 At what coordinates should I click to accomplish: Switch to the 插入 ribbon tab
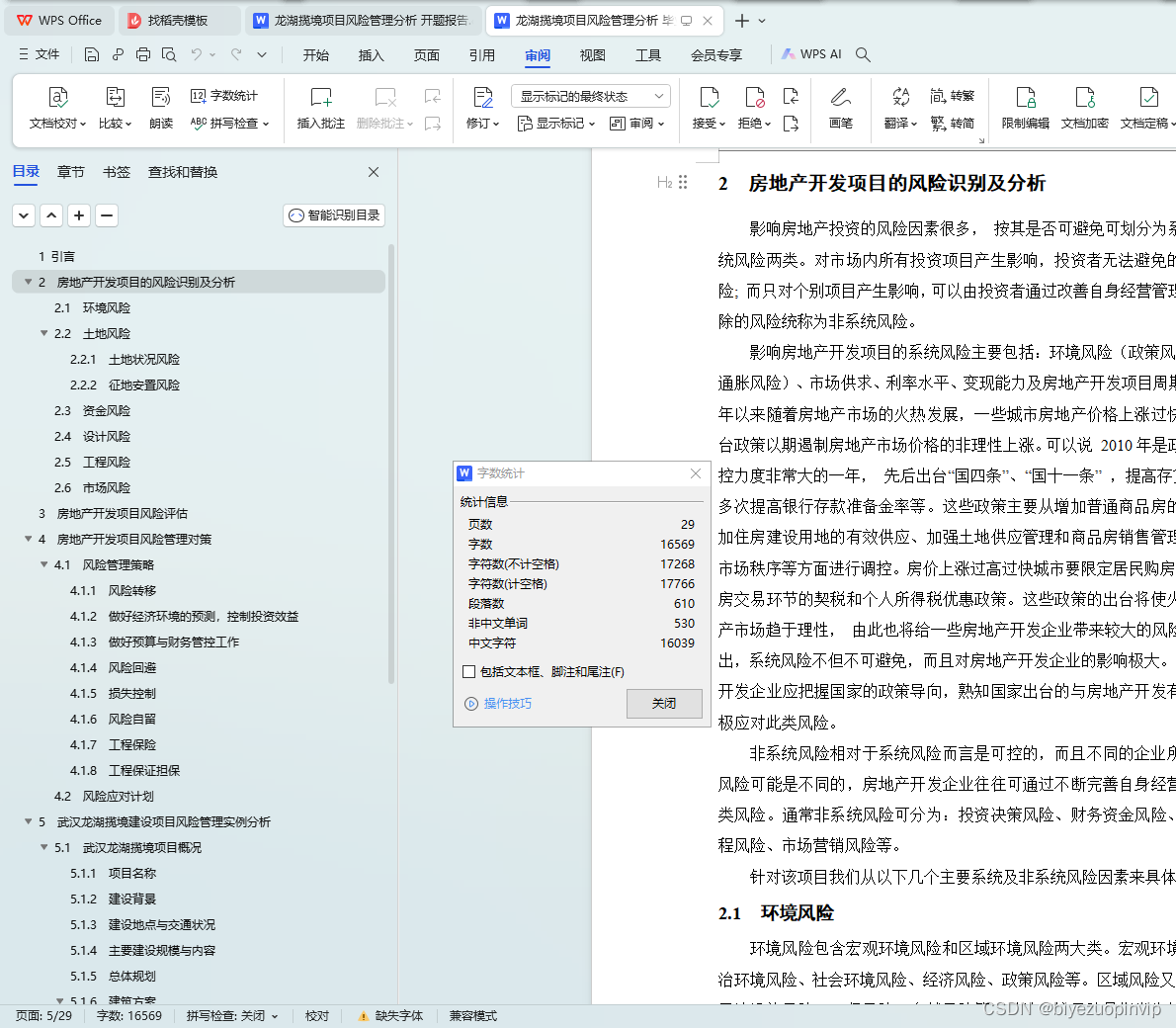coord(371,54)
